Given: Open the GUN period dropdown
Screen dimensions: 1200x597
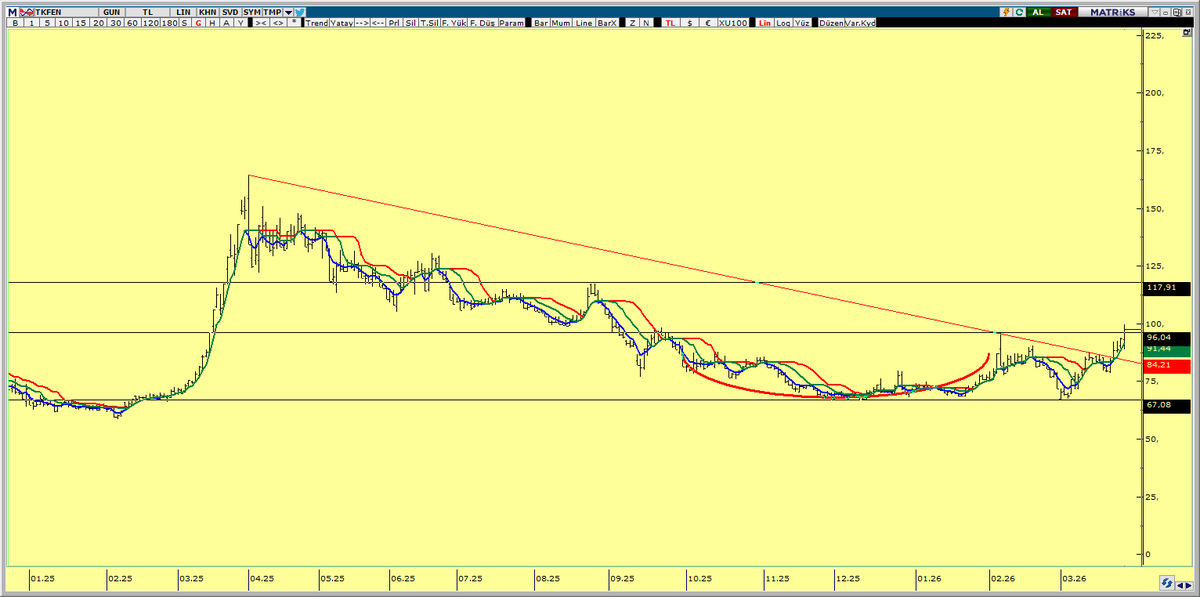Looking at the screenshot, I should (x=112, y=12).
